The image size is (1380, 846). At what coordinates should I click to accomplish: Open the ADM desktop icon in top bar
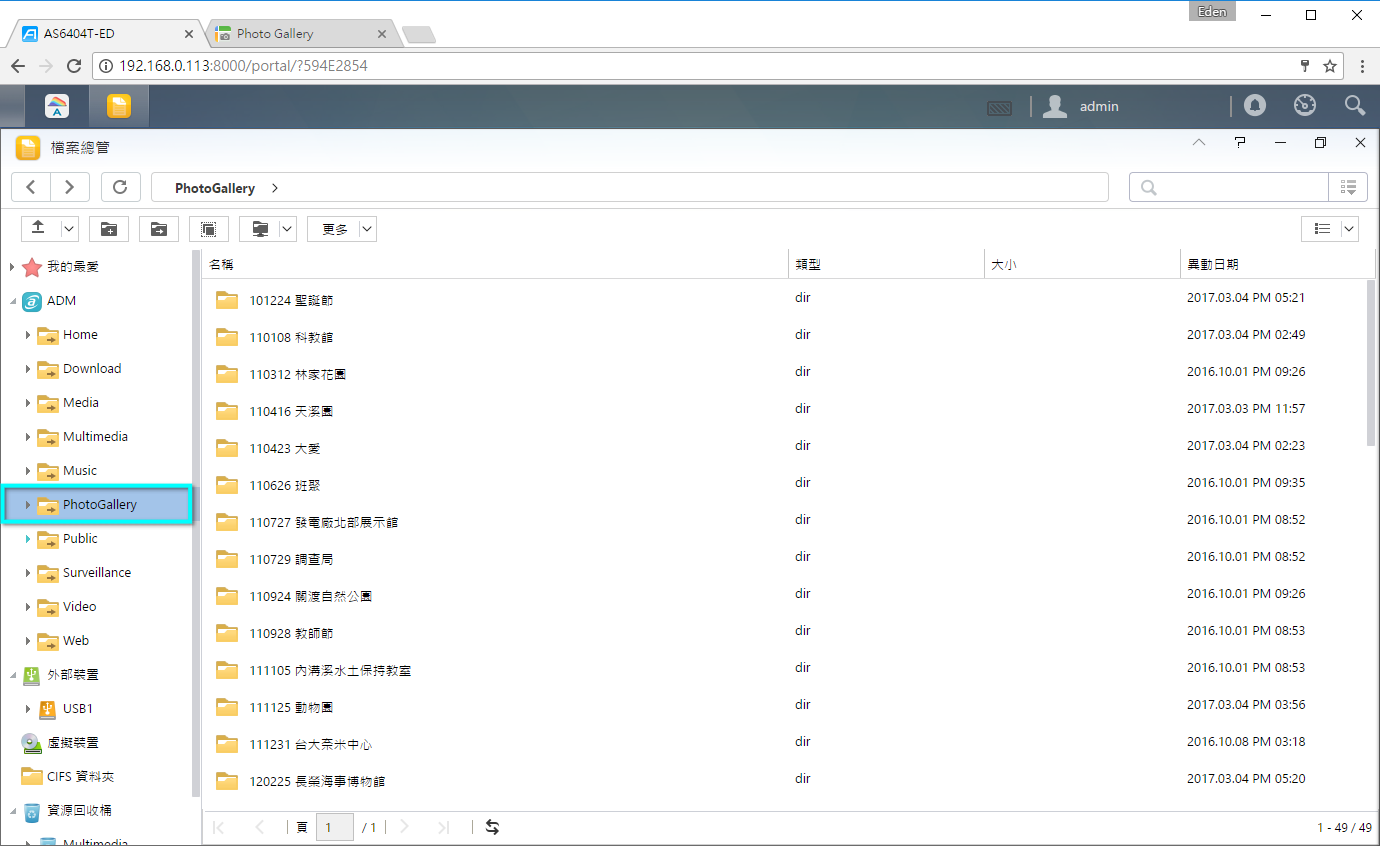57,106
